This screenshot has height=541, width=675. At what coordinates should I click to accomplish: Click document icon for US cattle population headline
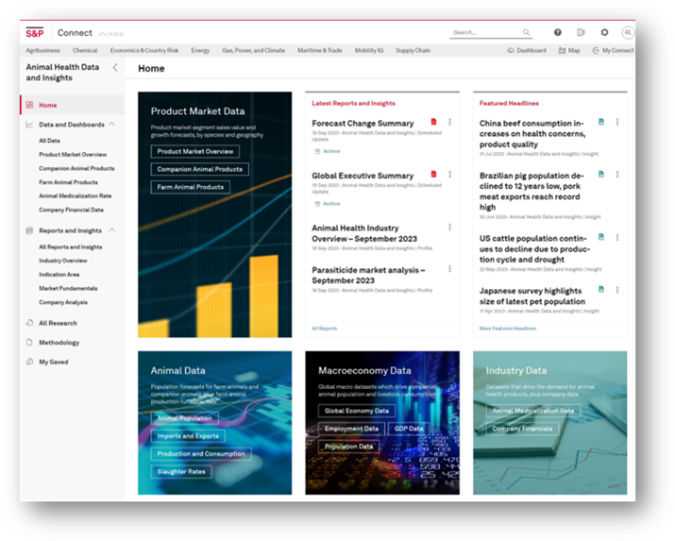[601, 237]
